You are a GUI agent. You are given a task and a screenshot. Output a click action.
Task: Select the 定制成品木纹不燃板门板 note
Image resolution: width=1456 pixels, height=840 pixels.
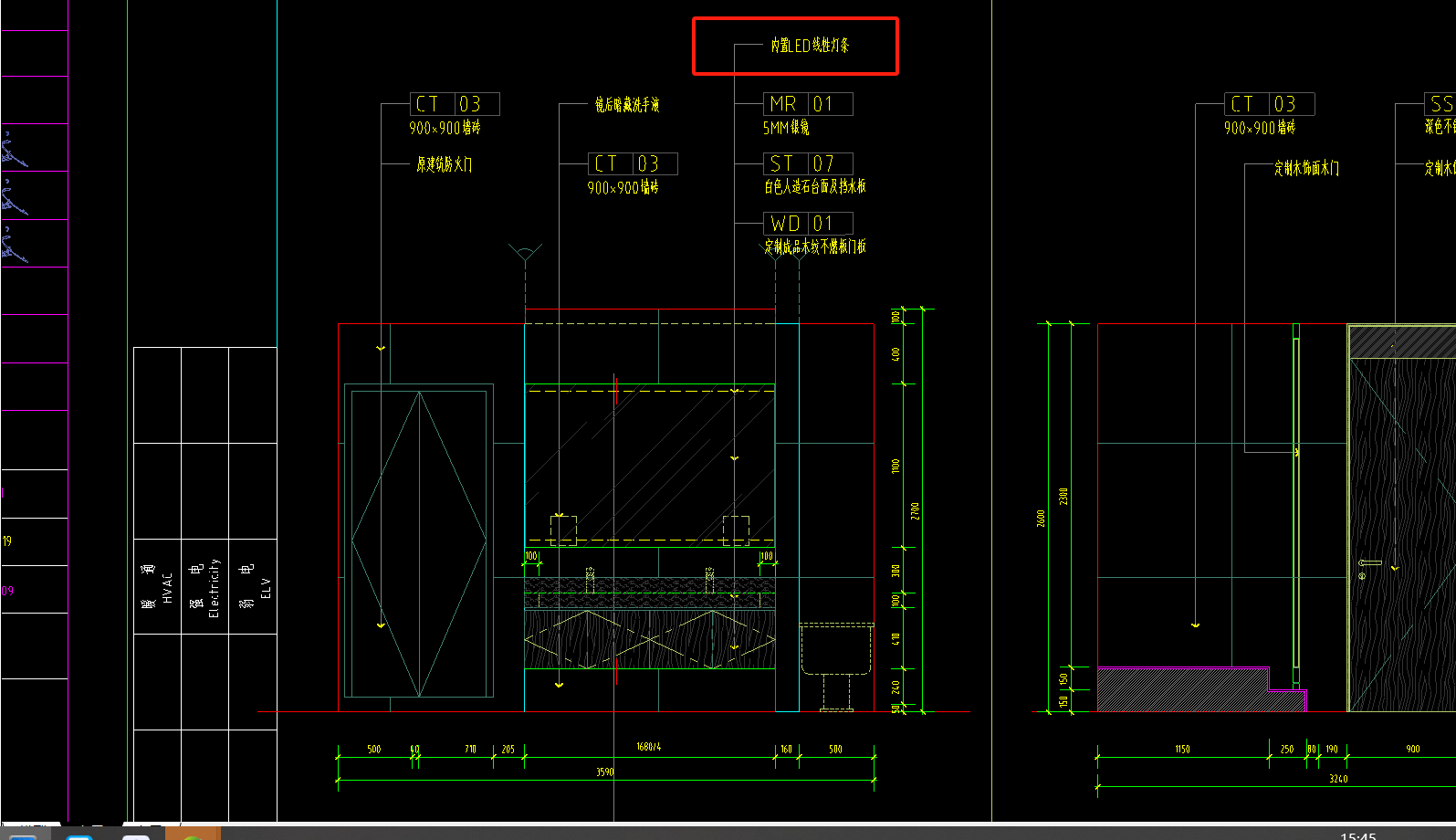(815, 247)
